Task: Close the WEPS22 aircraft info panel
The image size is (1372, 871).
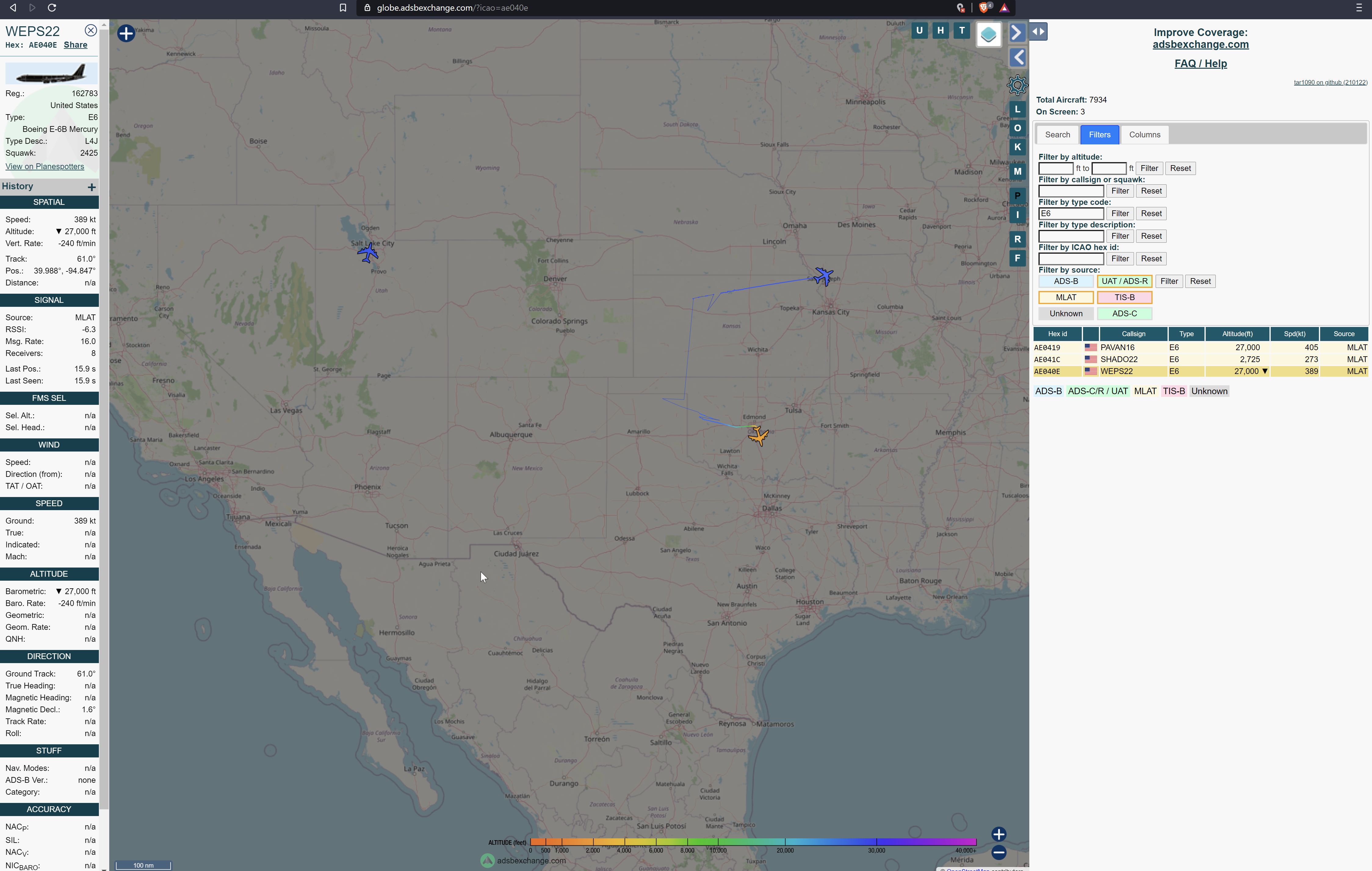Action: coord(90,31)
